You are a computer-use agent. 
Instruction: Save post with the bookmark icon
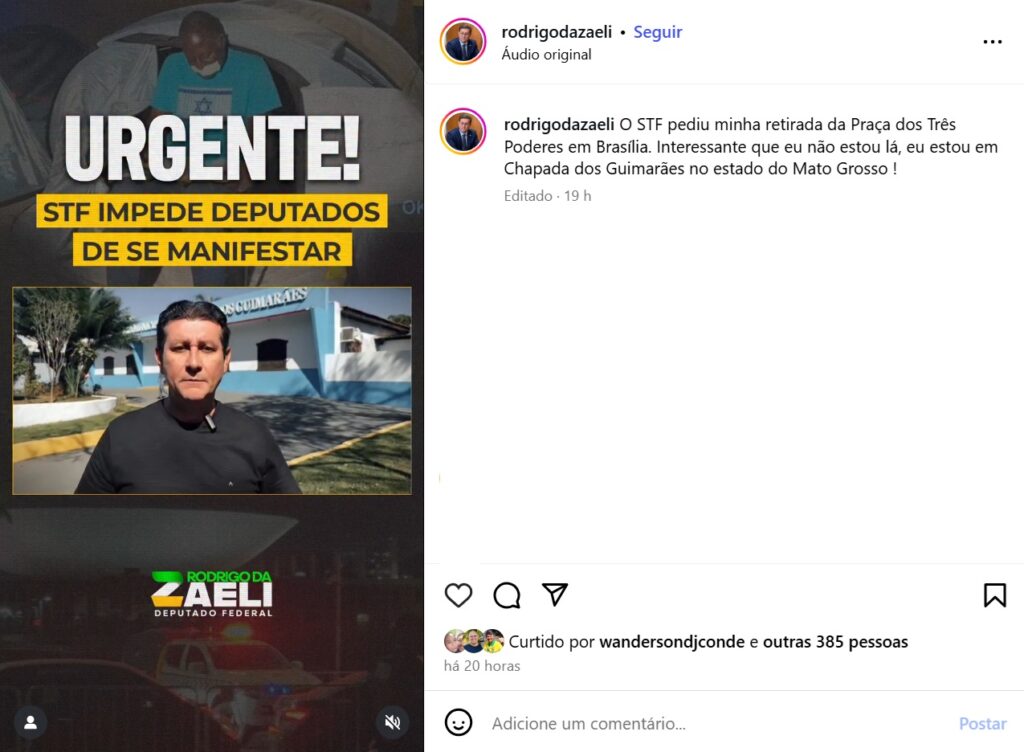[x=995, y=595]
